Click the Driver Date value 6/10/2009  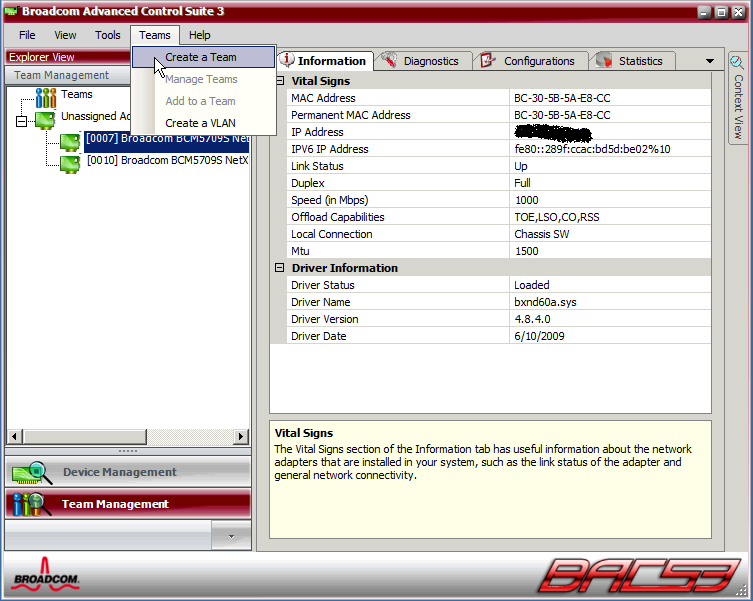539,336
